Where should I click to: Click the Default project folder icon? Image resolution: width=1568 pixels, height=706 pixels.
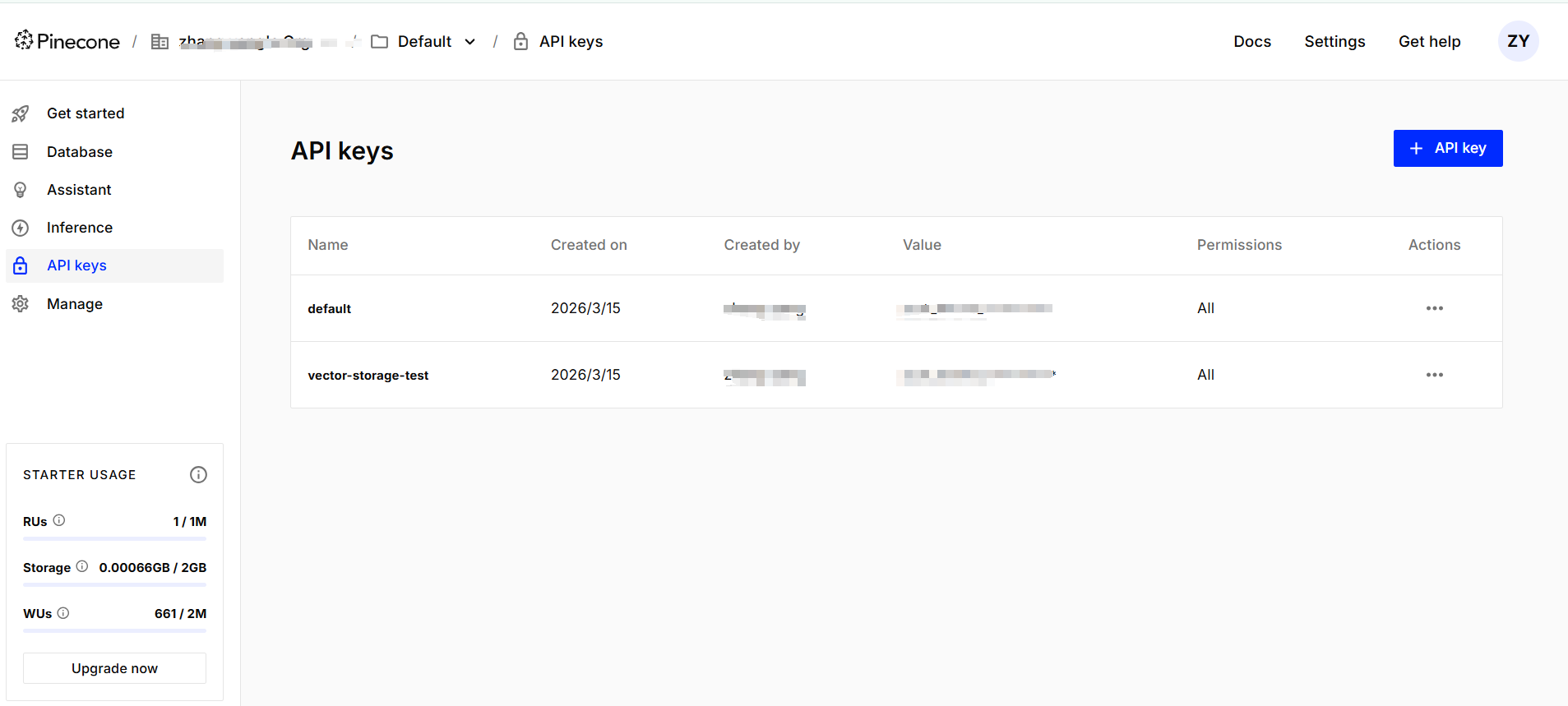[x=379, y=42]
